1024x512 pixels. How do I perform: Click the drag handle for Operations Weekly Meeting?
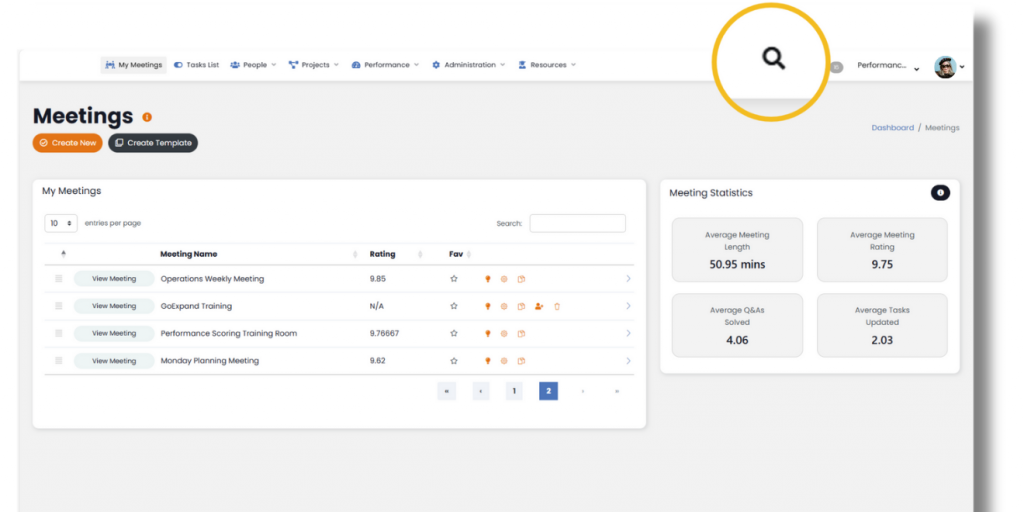pos(59,279)
